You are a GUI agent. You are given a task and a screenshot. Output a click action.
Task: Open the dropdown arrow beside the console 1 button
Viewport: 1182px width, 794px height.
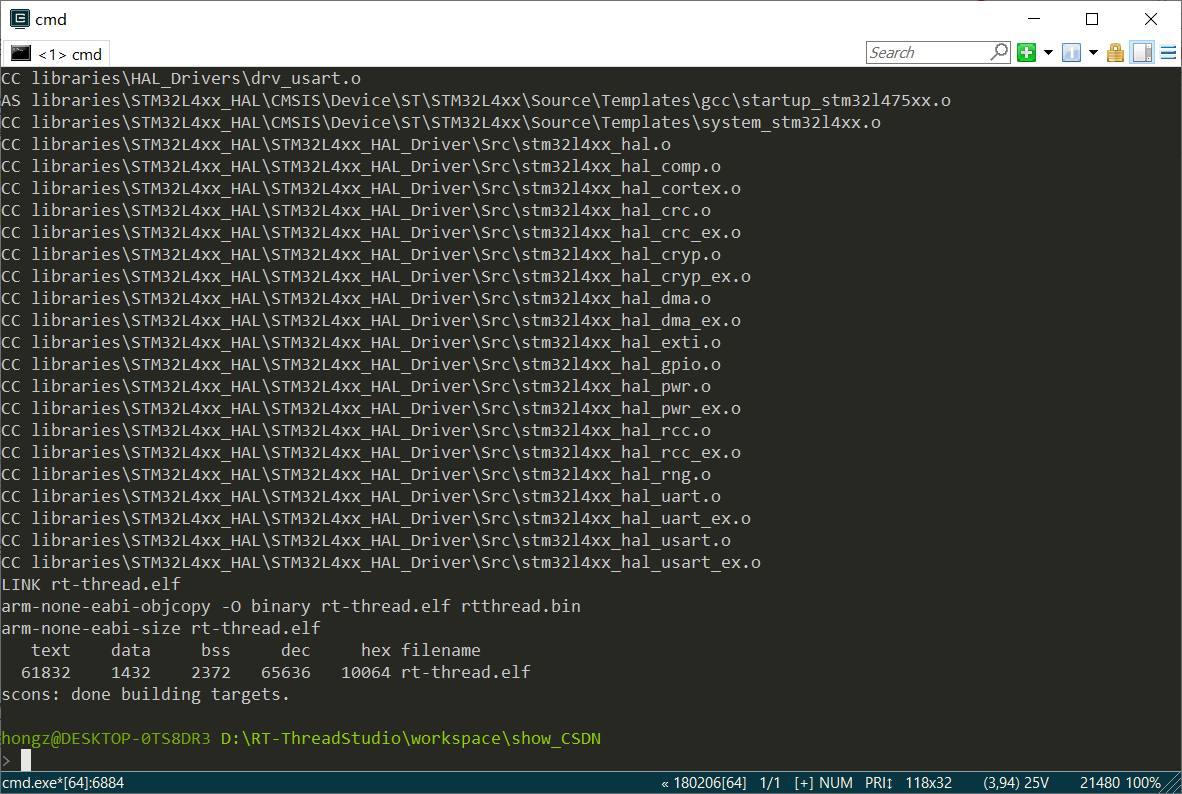pos(1094,51)
